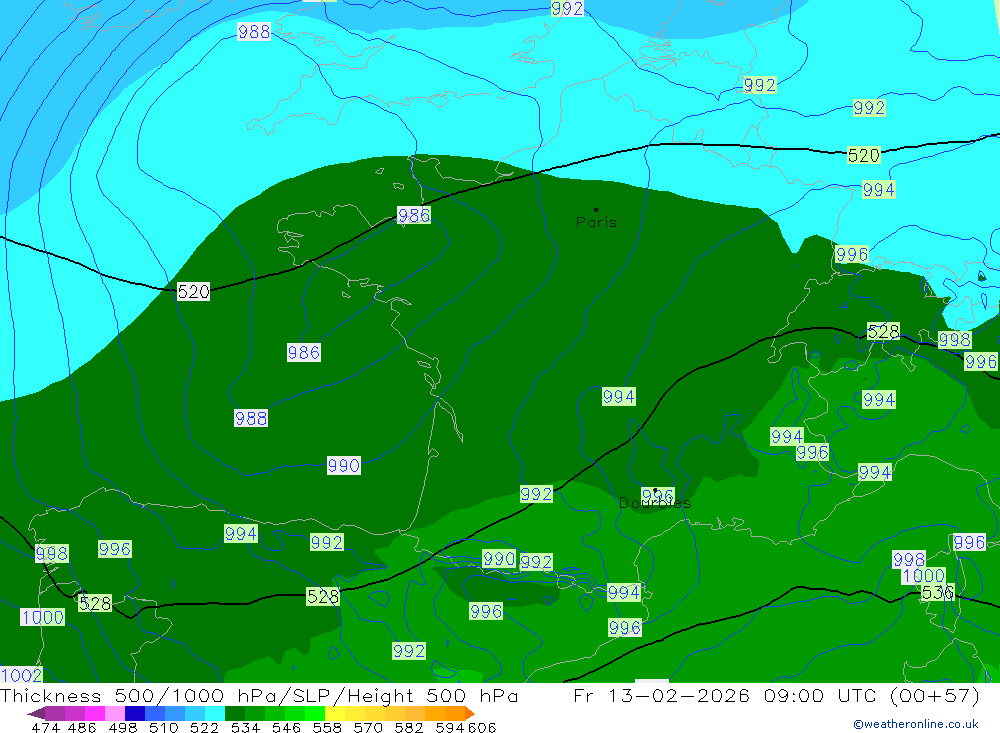Click the orange right arrow end of legend

[470, 713]
